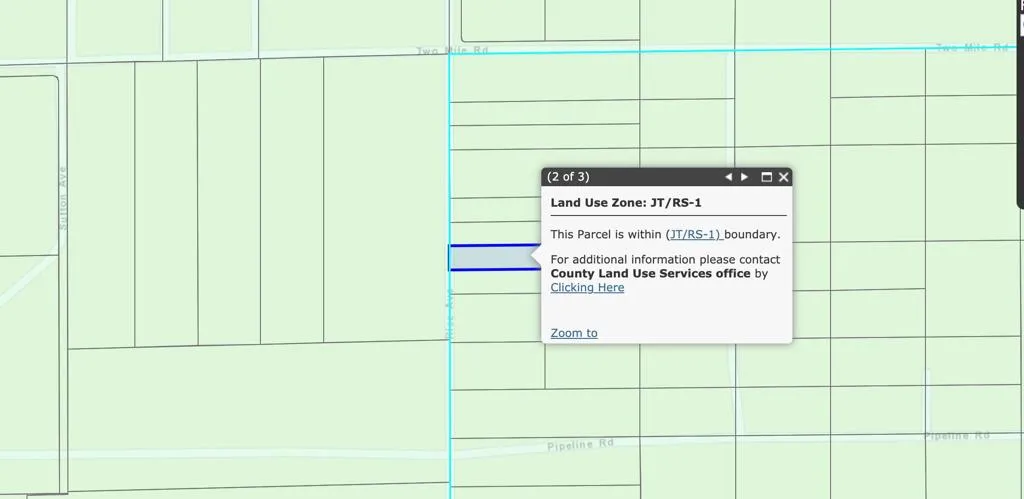Click the right Two Mile Rd label
Image resolution: width=1024 pixels, height=499 pixels.
(x=970, y=47)
